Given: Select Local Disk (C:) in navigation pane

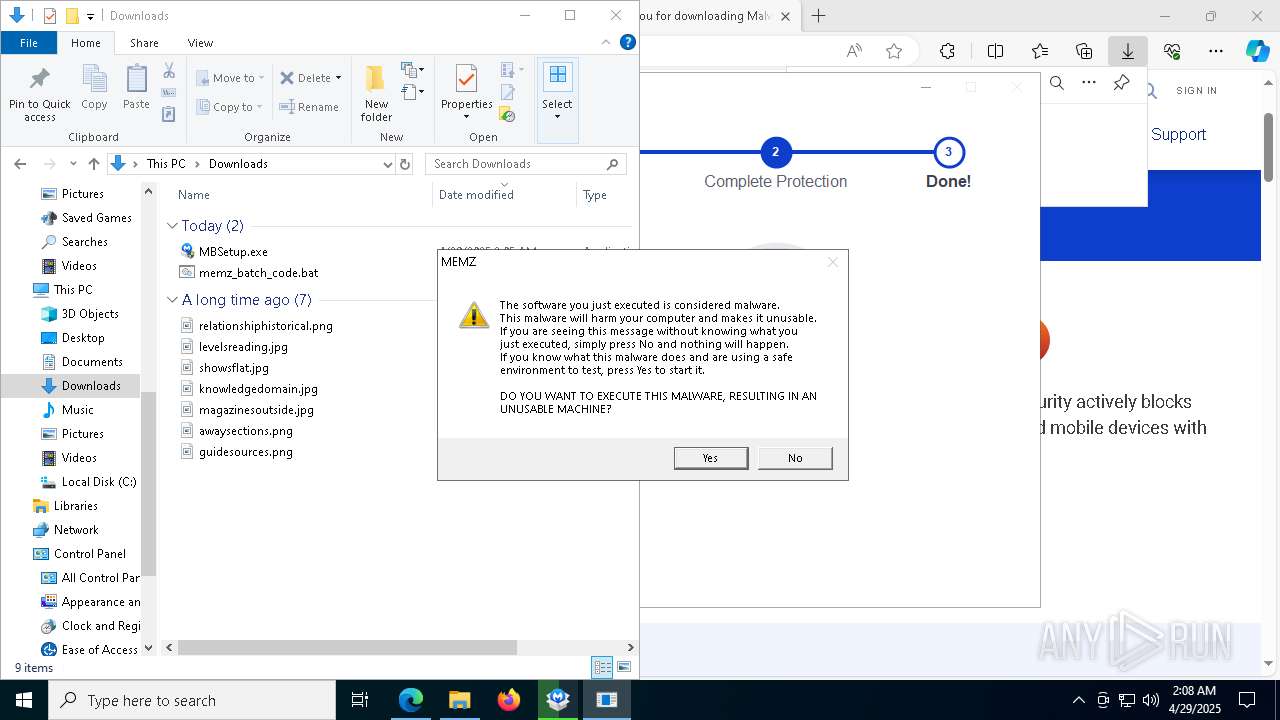Looking at the screenshot, I should 98,482.
